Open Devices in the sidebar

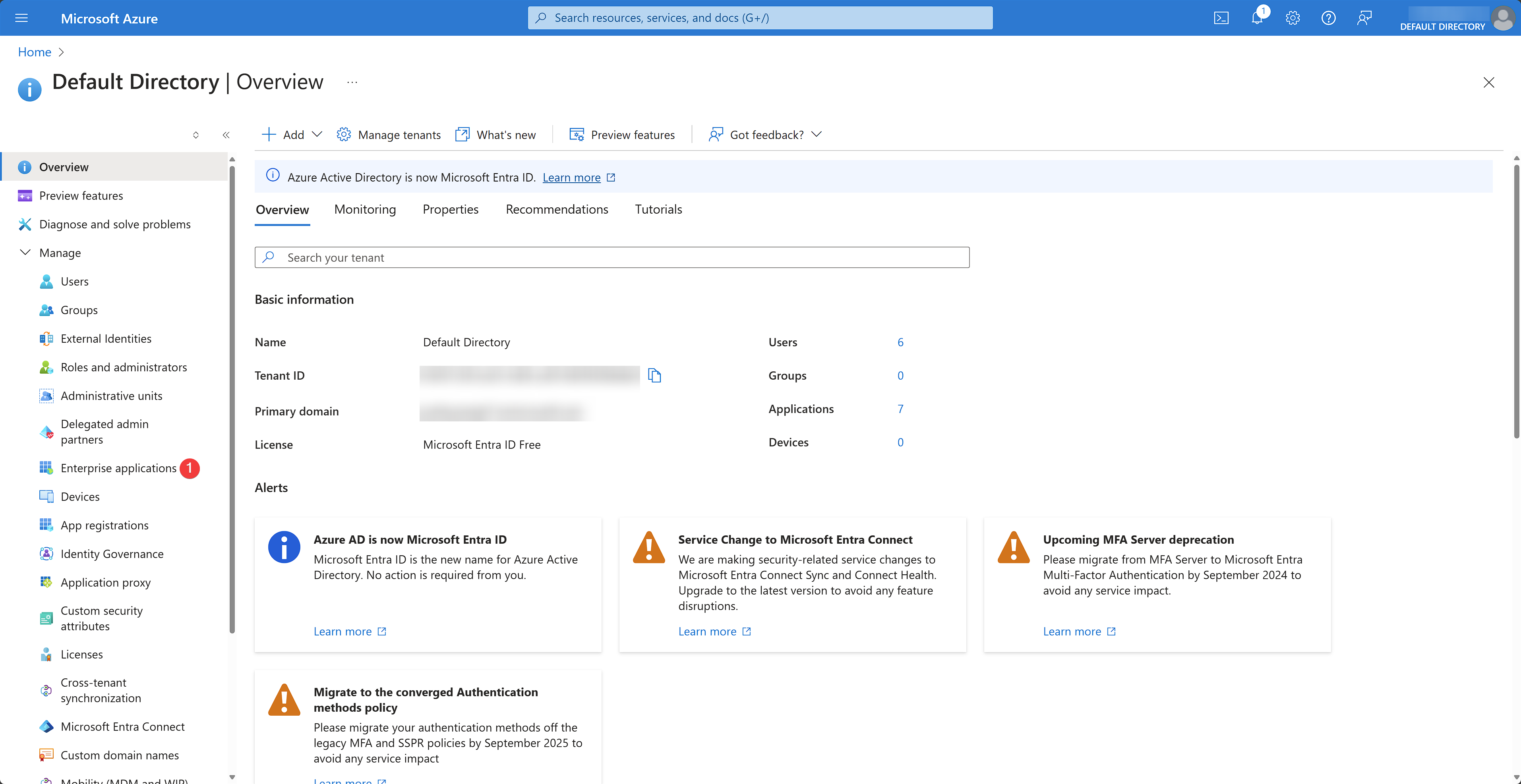80,496
